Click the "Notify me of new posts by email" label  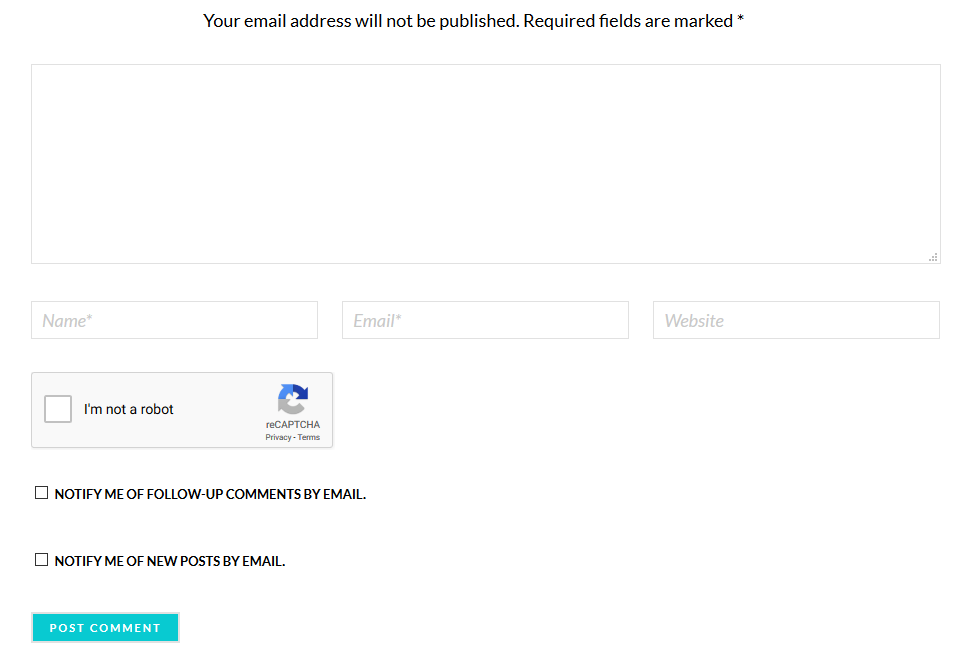click(x=170, y=561)
